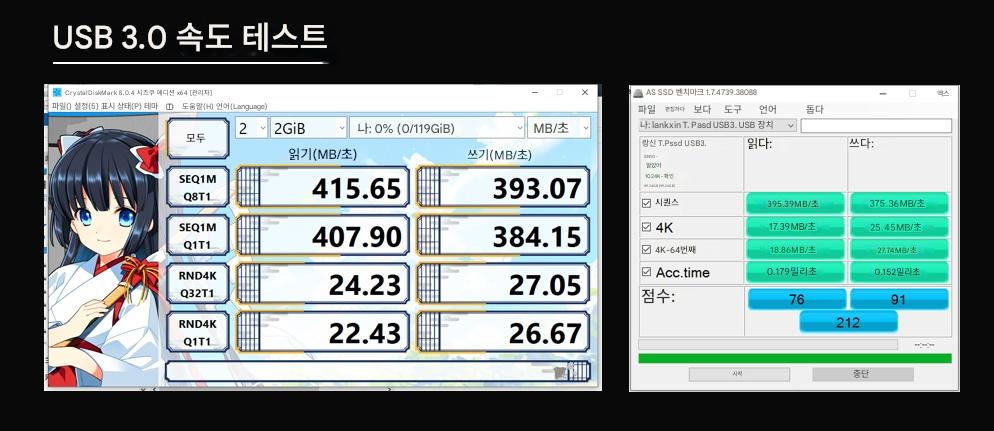This screenshot has width=994, height=431.
Task: Uncheck the 시퀀스 (Seq) test checkbox
Action: coord(646,204)
